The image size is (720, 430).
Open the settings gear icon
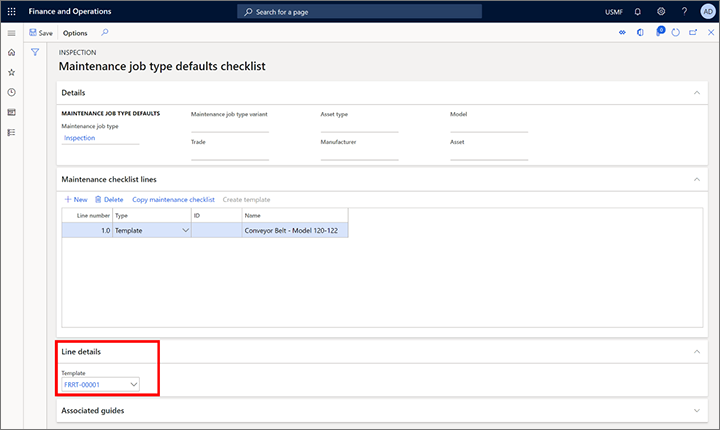pos(661,11)
